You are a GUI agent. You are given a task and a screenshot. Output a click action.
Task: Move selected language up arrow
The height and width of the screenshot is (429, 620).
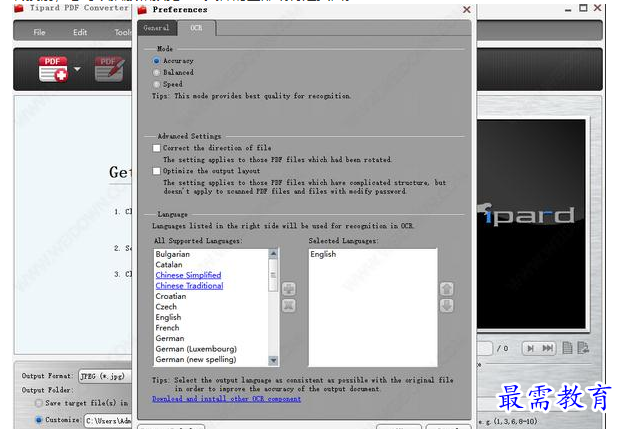pyautogui.click(x=447, y=289)
